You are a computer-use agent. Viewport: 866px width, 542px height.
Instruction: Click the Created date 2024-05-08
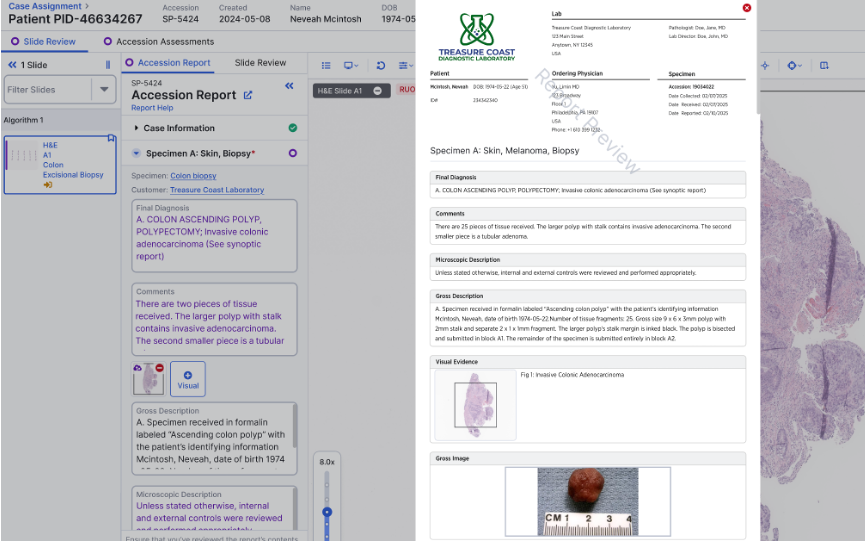(244, 19)
